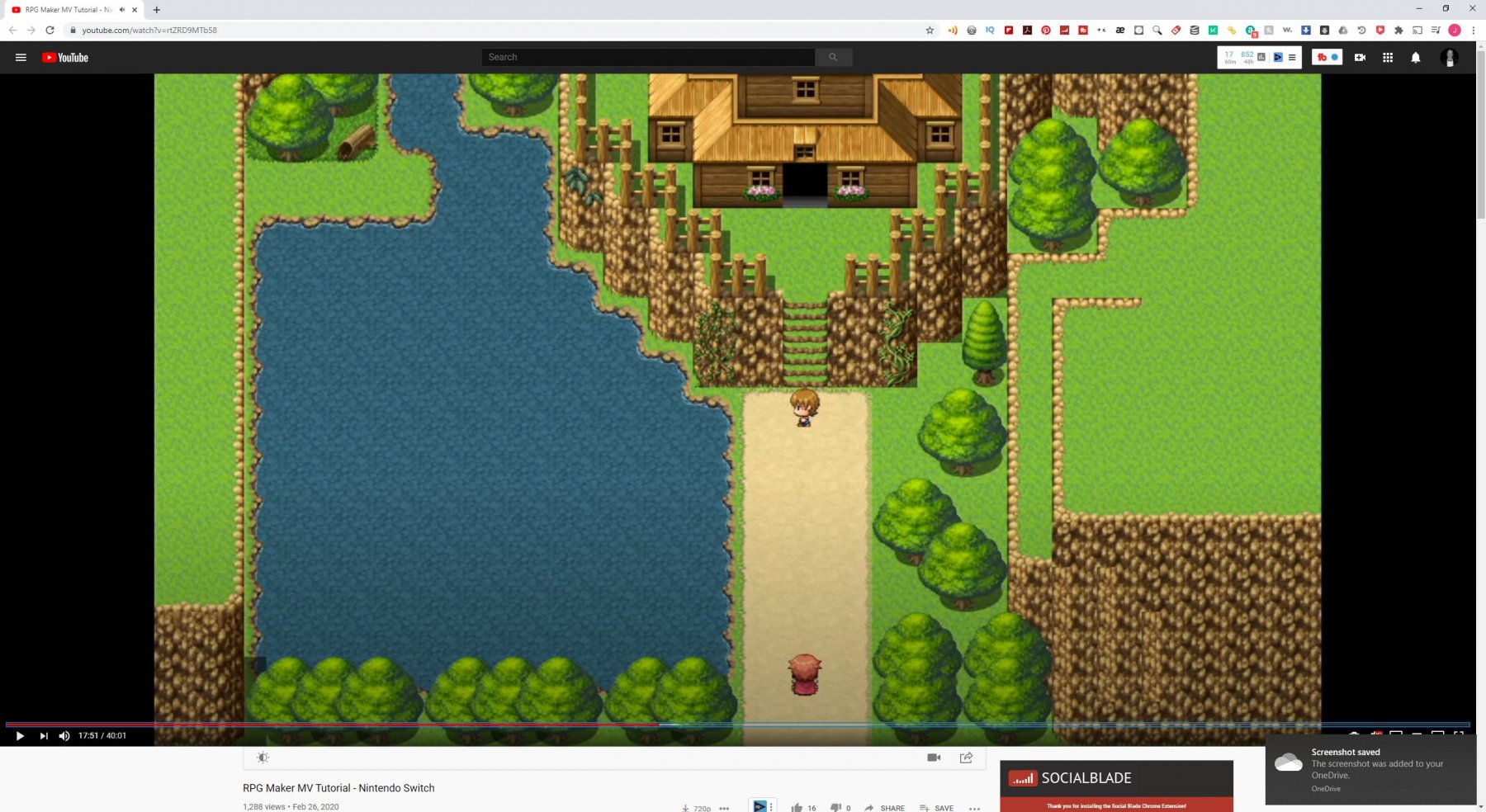Viewport: 1486px width, 812px height.
Task: Click the TubeBuddy extension icon in toolbar
Action: tap(1083, 30)
